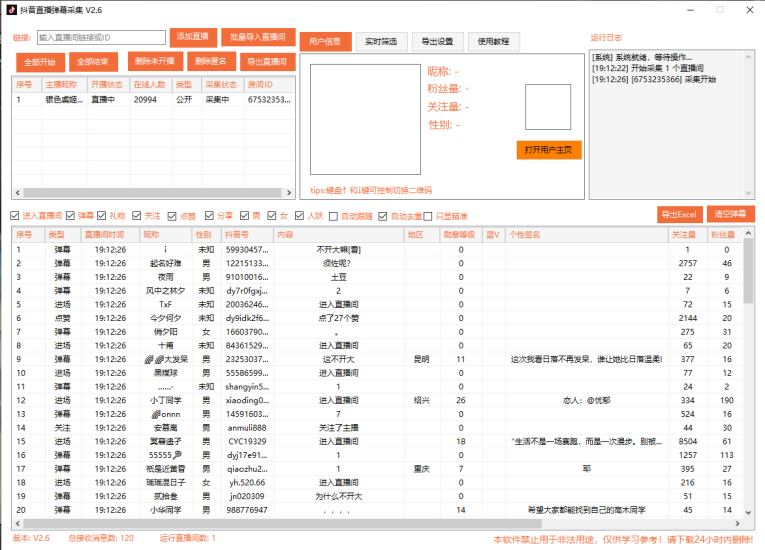Toggle the 点赞 checkbox
Viewport: 765px width, 550px height.
pos(172,216)
